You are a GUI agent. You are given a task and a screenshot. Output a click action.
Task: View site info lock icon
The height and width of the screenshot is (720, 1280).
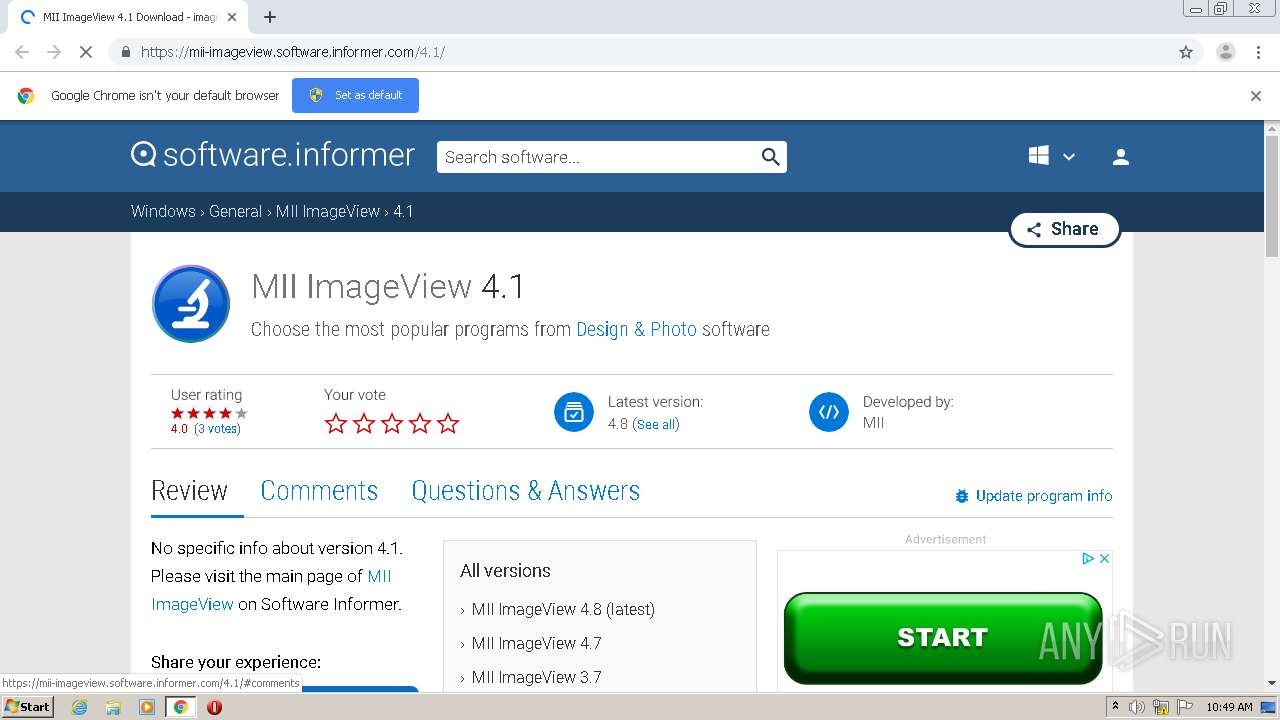(x=125, y=52)
